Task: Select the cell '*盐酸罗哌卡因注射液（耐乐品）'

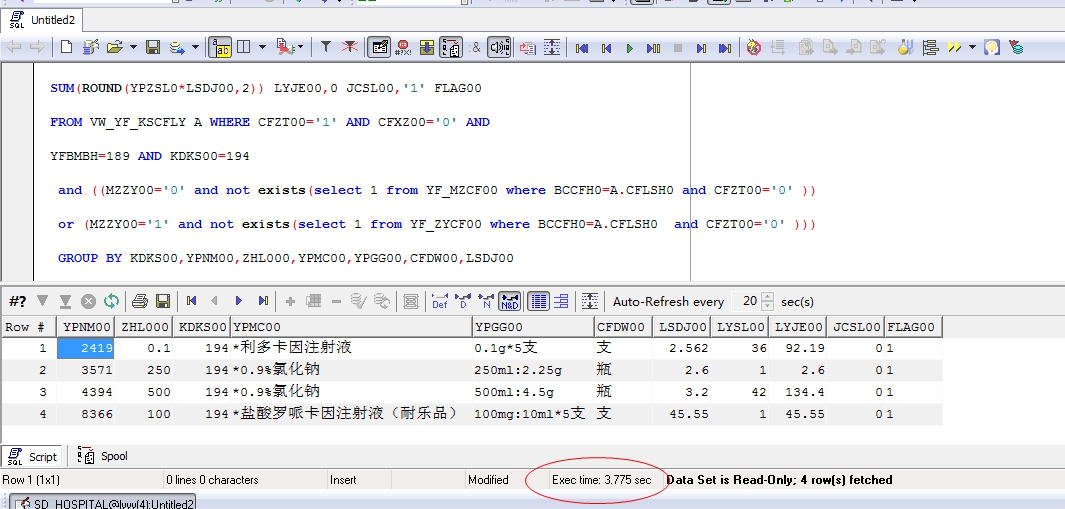Action: click(351, 413)
